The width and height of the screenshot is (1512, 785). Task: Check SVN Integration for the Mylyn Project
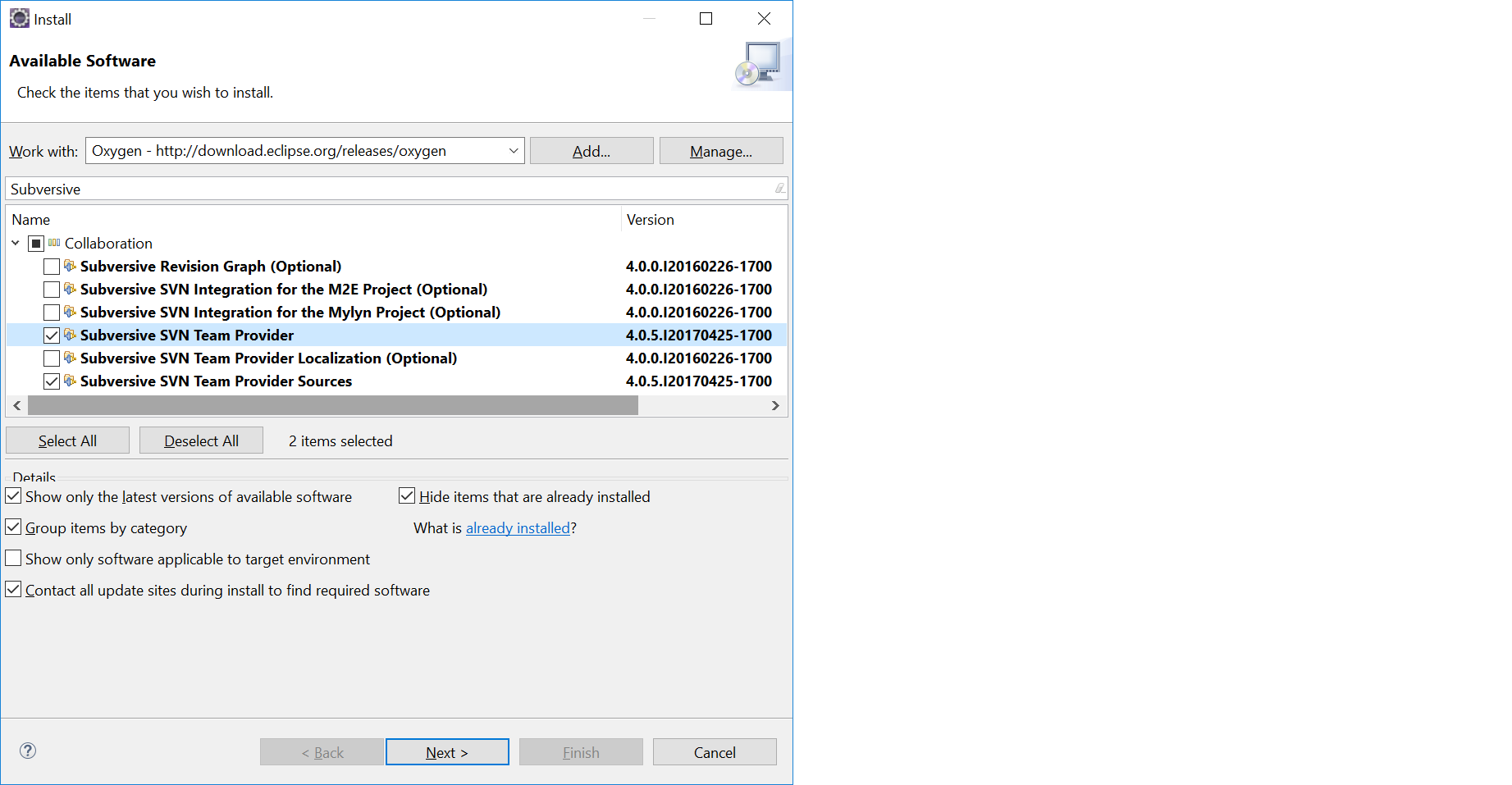coord(52,313)
